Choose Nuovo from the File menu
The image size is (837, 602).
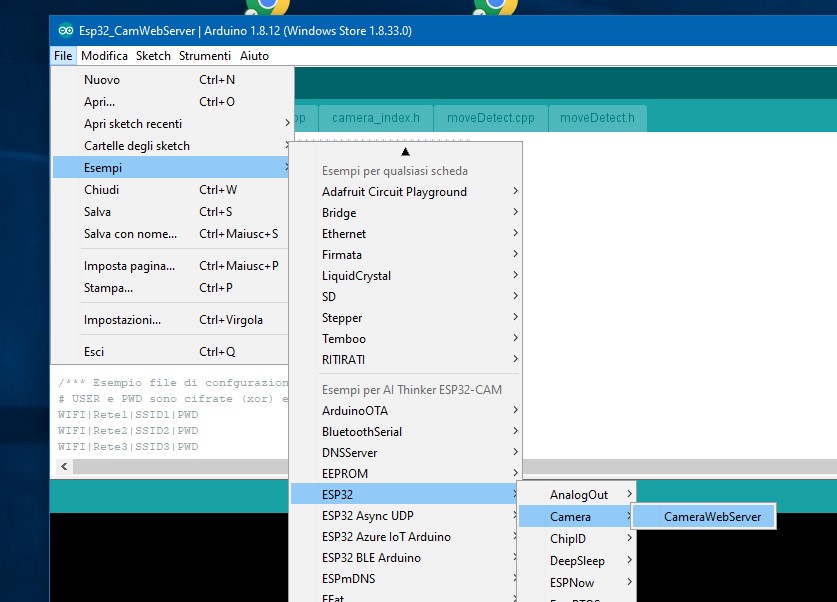(x=172, y=80)
